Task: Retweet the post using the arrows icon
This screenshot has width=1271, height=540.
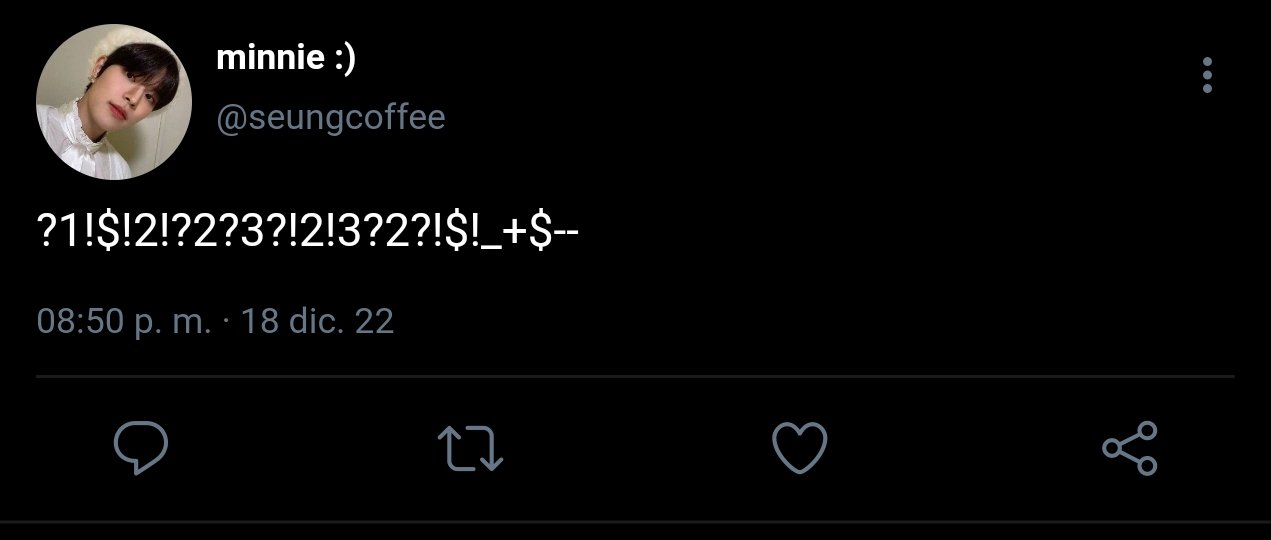Action: 471,447
